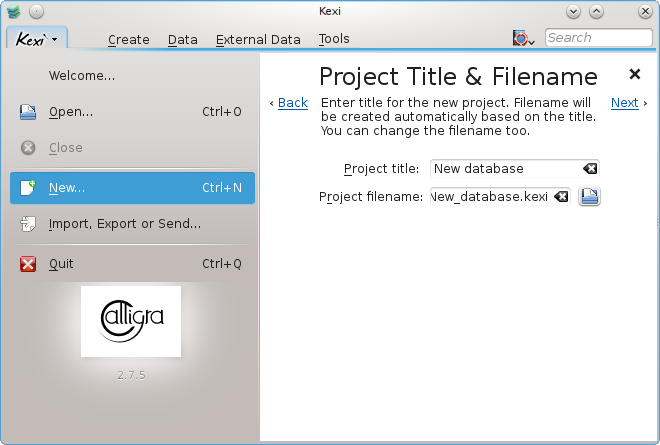Click the Import, Export or Send icon

[29, 224]
